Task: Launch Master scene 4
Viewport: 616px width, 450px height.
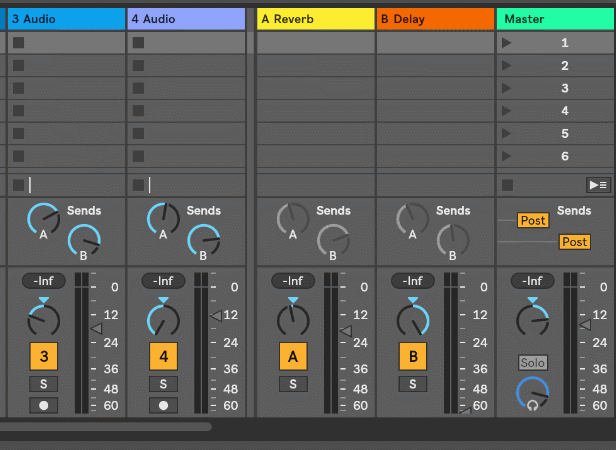Action: pos(506,111)
